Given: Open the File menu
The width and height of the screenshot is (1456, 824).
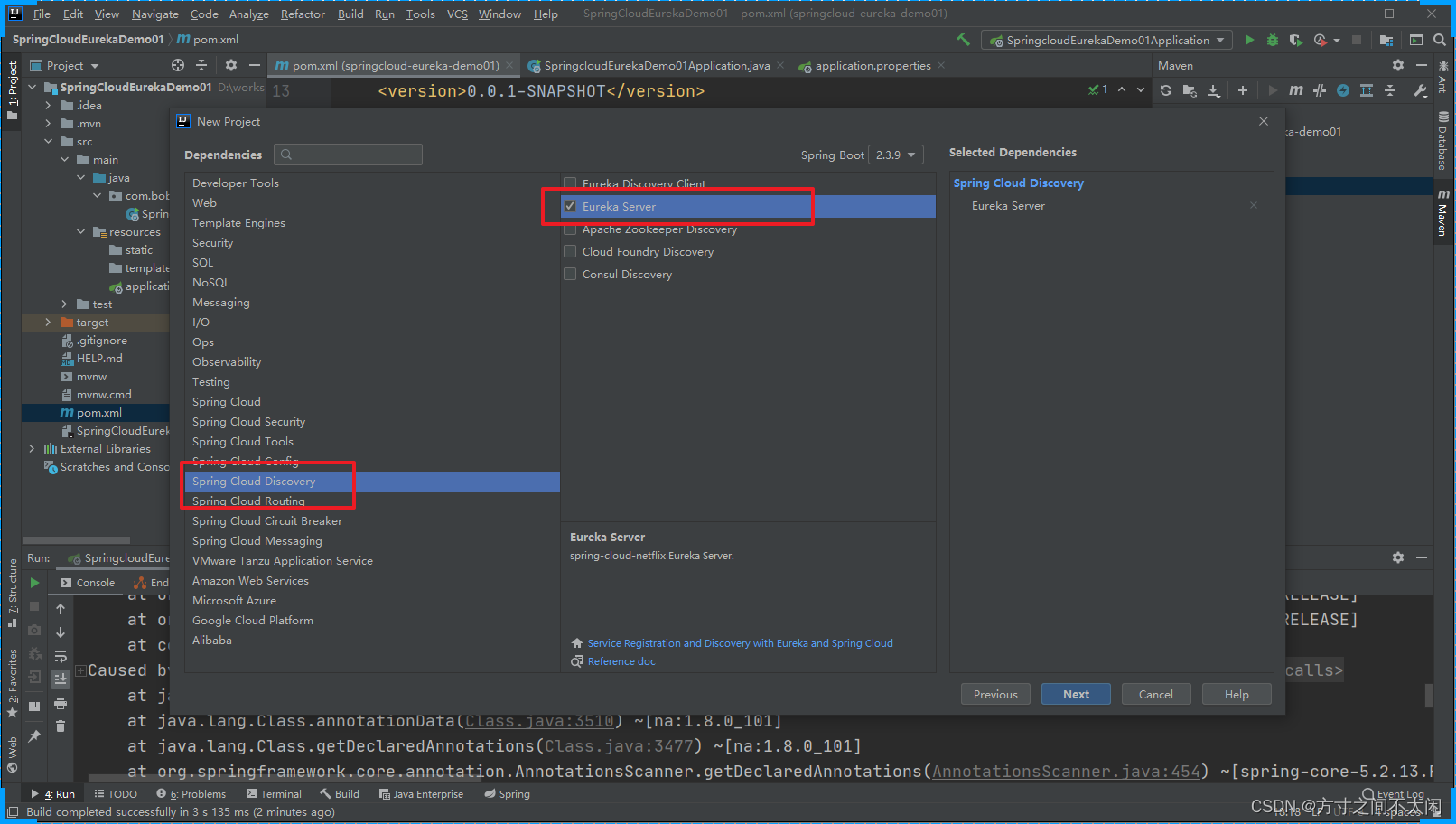Looking at the screenshot, I should (x=42, y=14).
